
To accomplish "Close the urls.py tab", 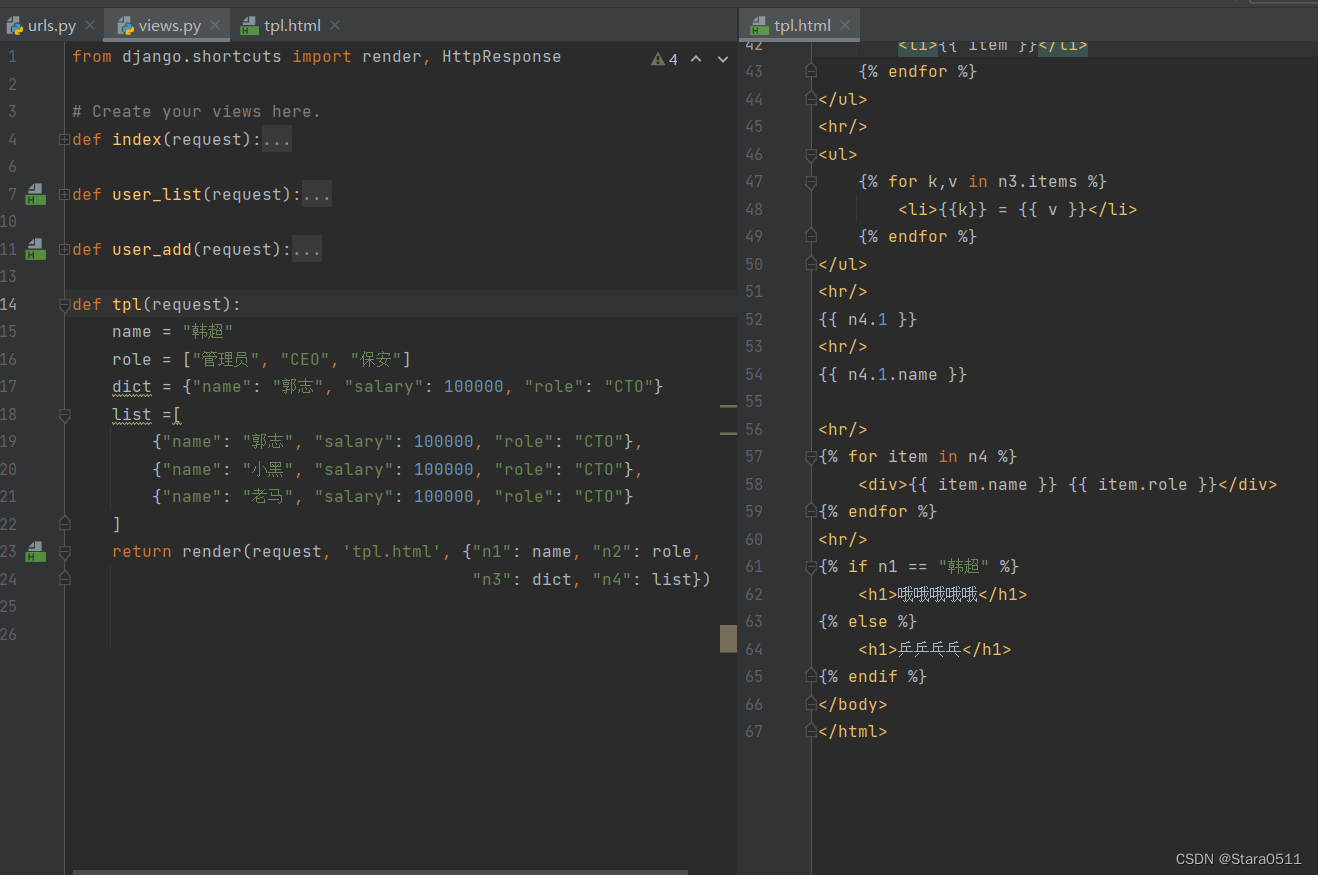I will (x=90, y=26).
